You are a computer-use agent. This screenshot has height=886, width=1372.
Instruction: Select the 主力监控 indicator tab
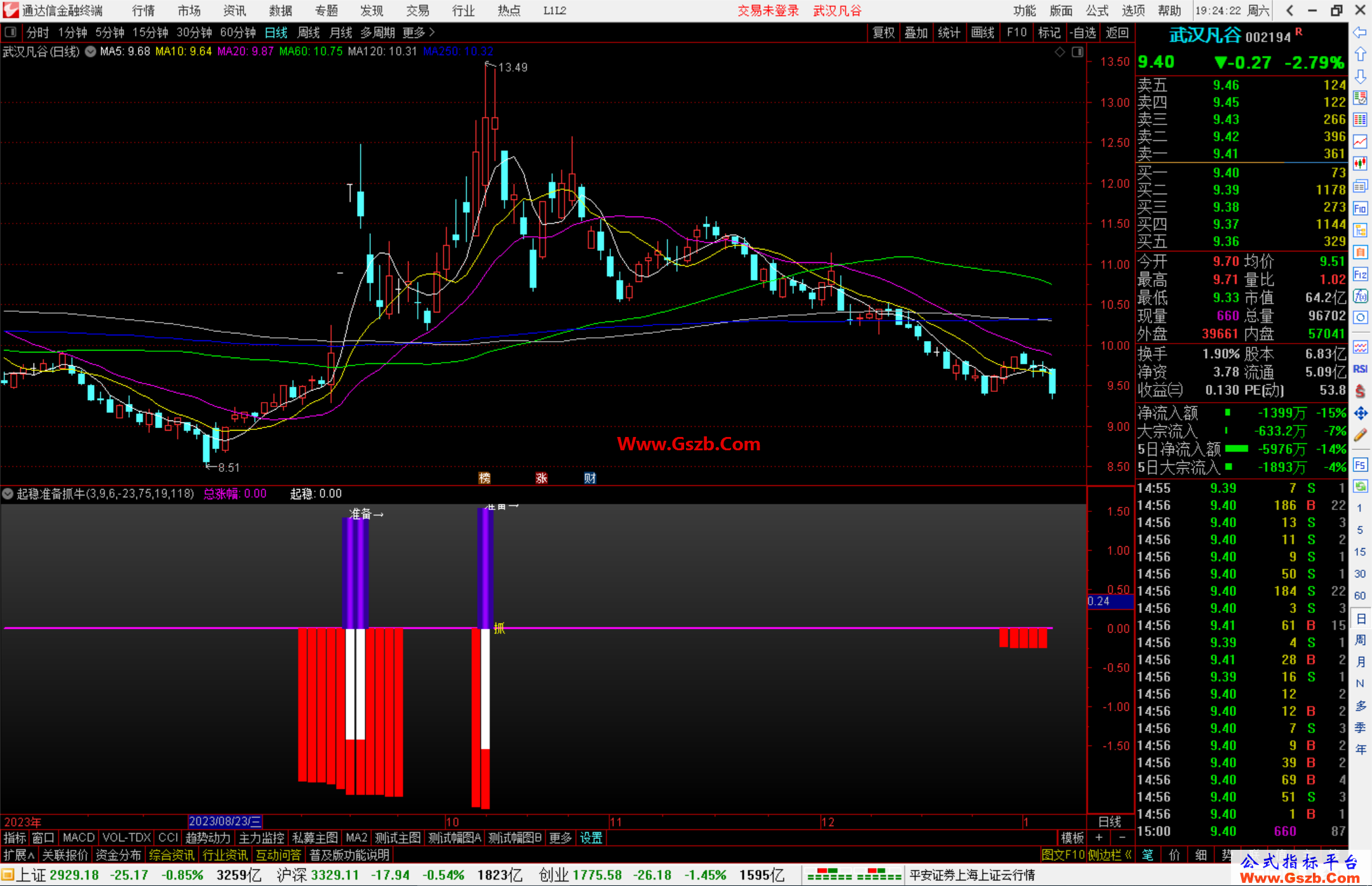click(x=261, y=838)
